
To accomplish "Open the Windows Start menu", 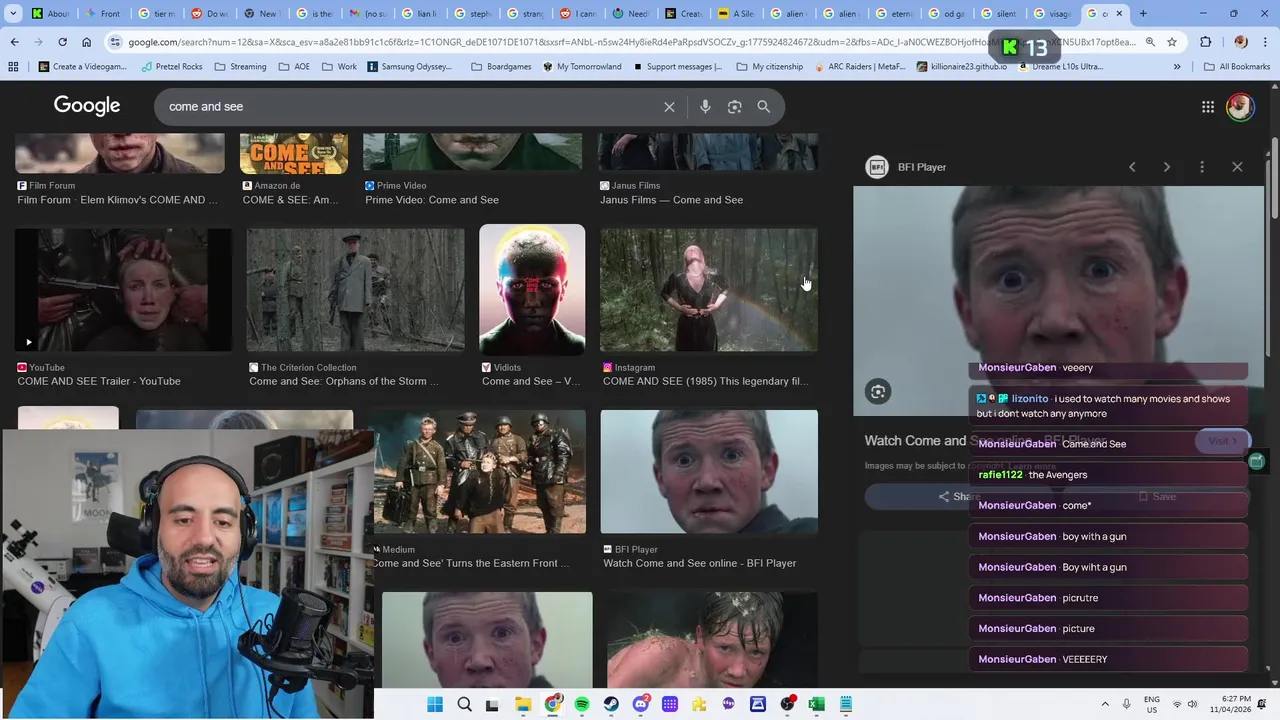I will tap(435, 704).
